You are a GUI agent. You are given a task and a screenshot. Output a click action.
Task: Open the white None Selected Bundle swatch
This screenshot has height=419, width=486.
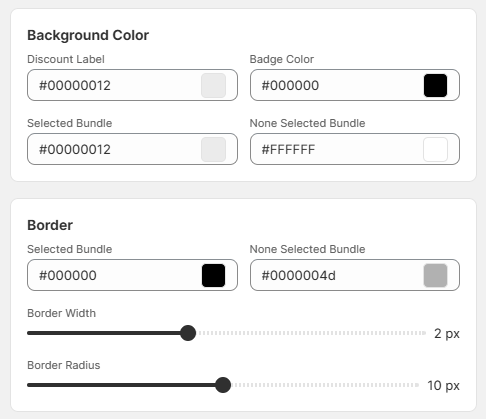pyautogui.click(x=435, y=149)
